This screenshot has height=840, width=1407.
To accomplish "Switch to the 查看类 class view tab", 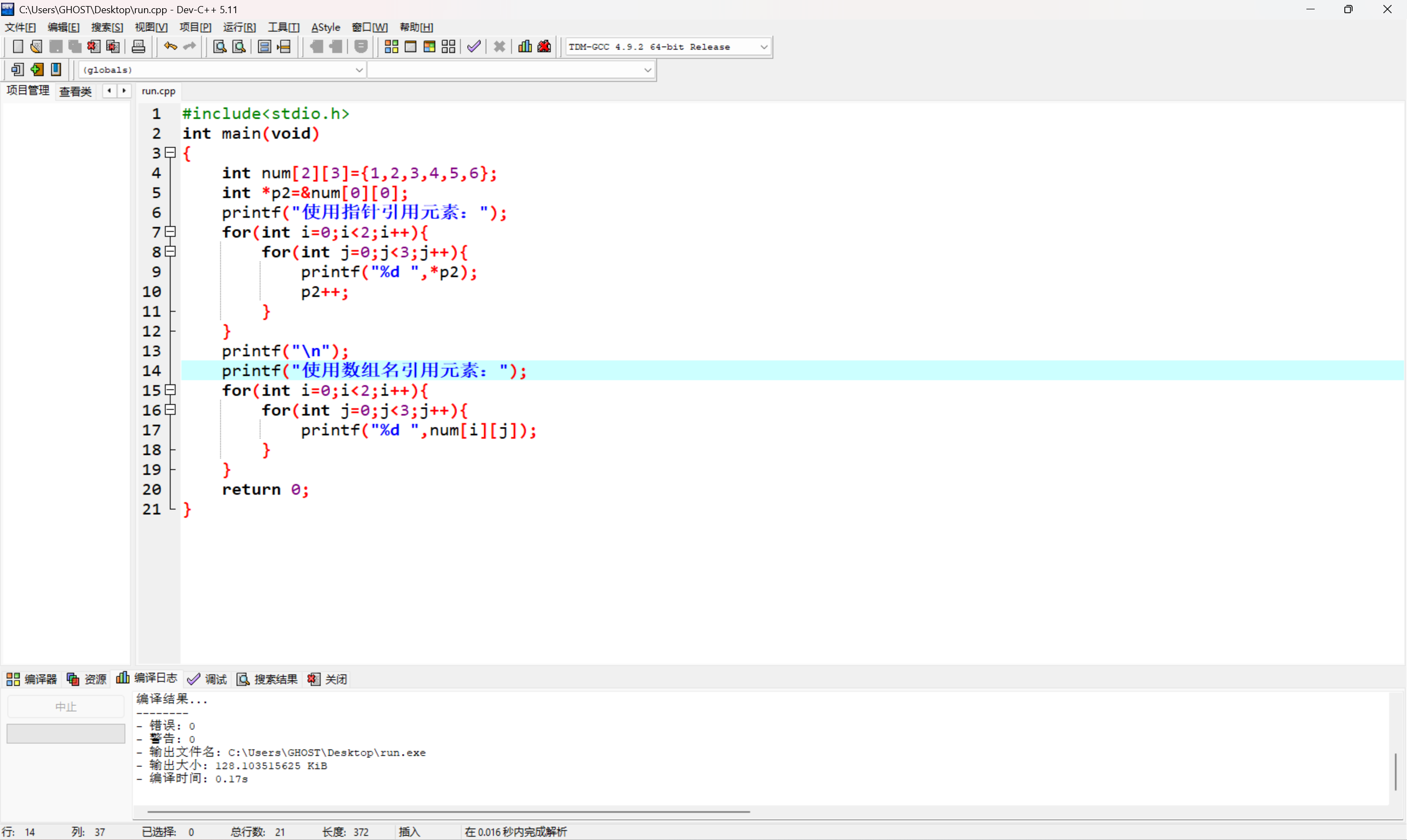I will point(75,92).
